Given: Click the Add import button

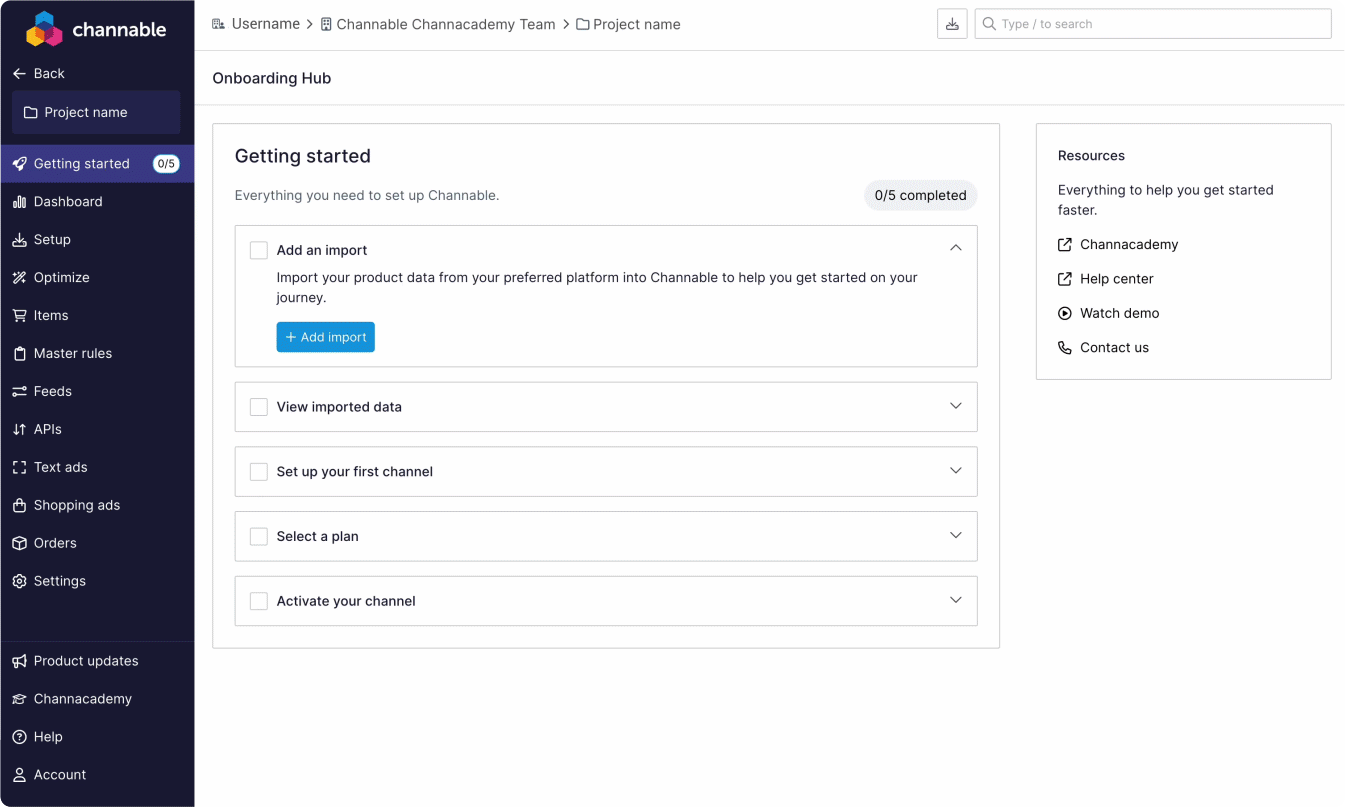Looking at the screenshot, I should 325,337.
